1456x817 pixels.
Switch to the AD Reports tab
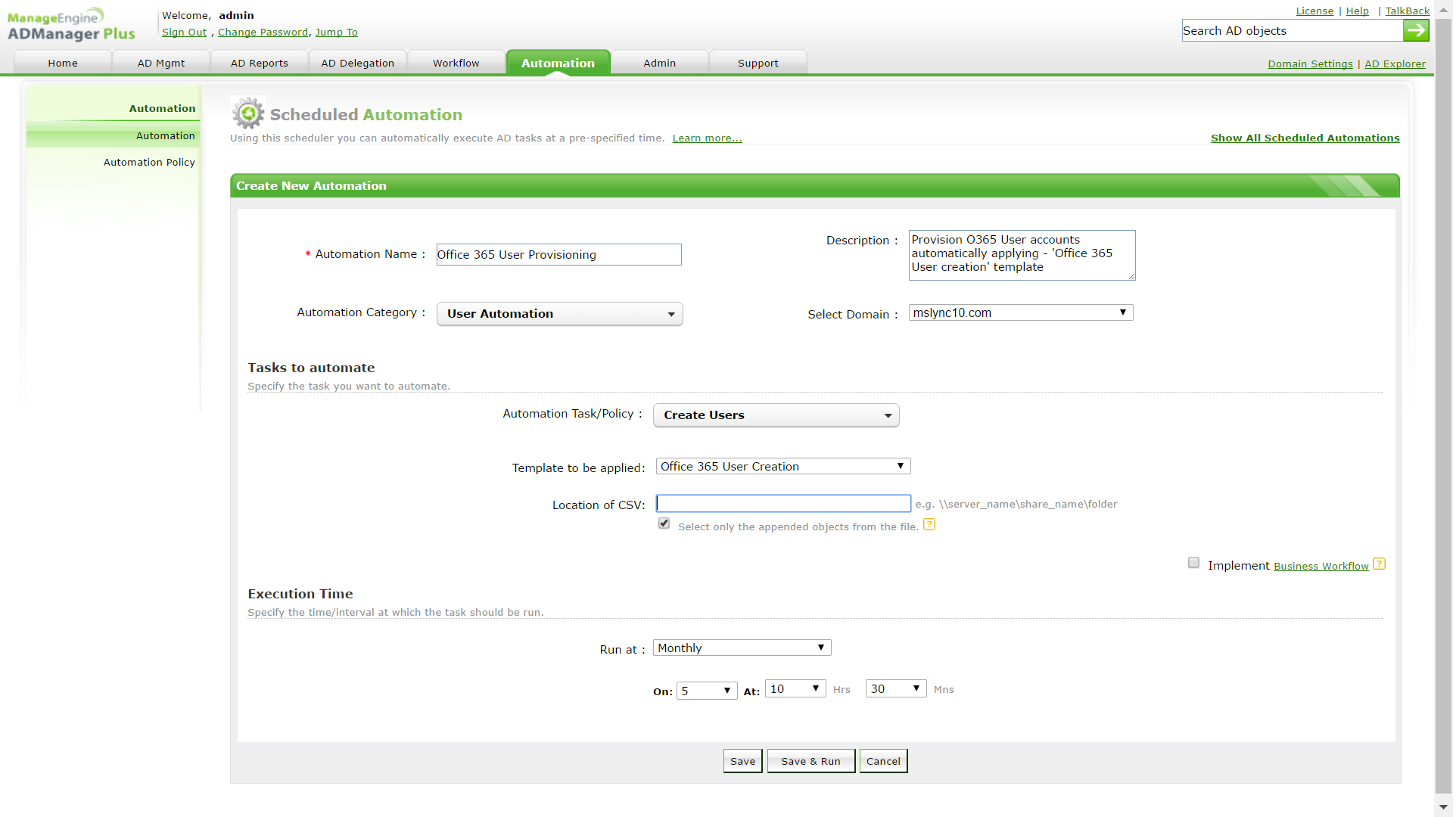point(260,64)
